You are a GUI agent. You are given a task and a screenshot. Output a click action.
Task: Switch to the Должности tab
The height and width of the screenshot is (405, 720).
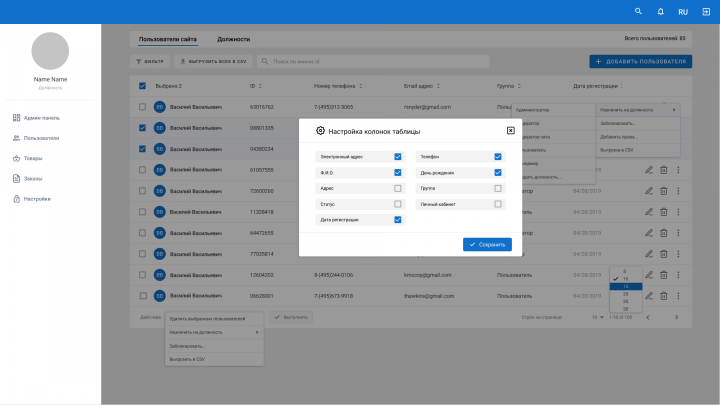[x=233, y=39]
